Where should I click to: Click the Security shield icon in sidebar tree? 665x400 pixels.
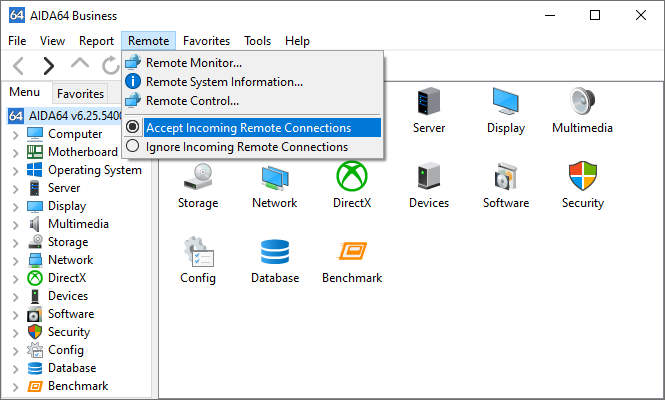tap(35, 332)
